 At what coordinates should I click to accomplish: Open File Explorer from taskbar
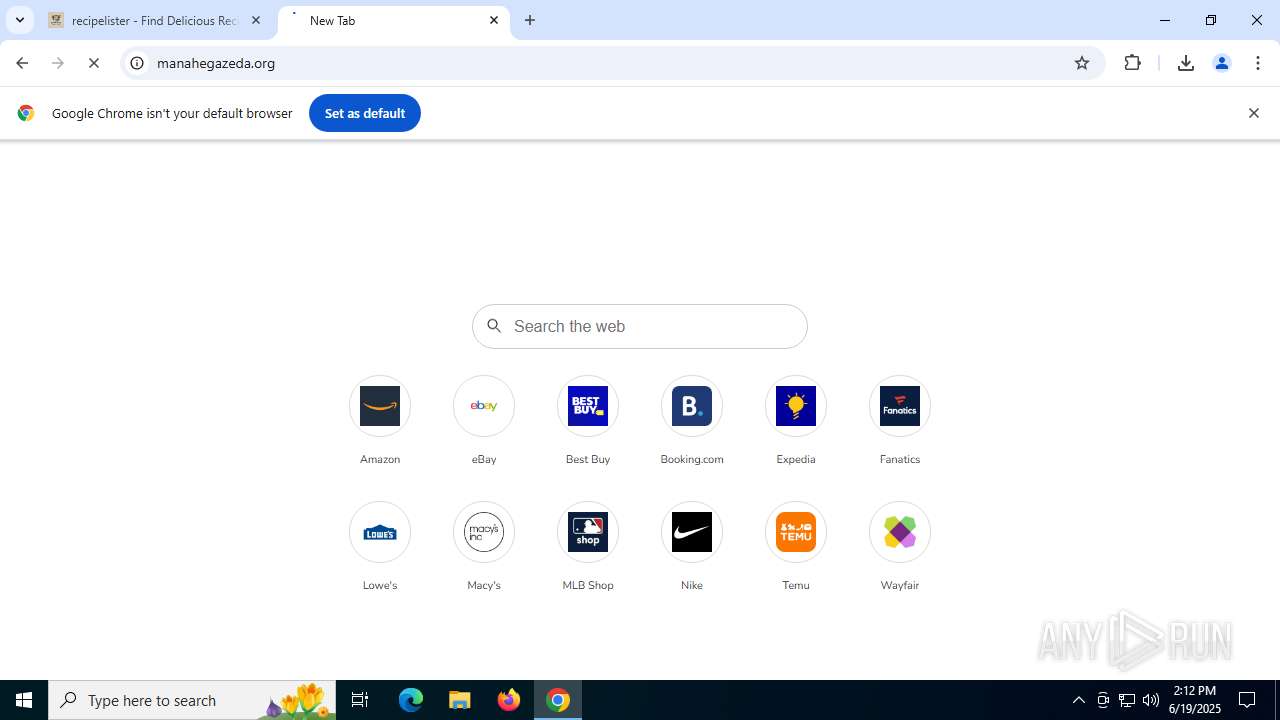coord(460,700)
